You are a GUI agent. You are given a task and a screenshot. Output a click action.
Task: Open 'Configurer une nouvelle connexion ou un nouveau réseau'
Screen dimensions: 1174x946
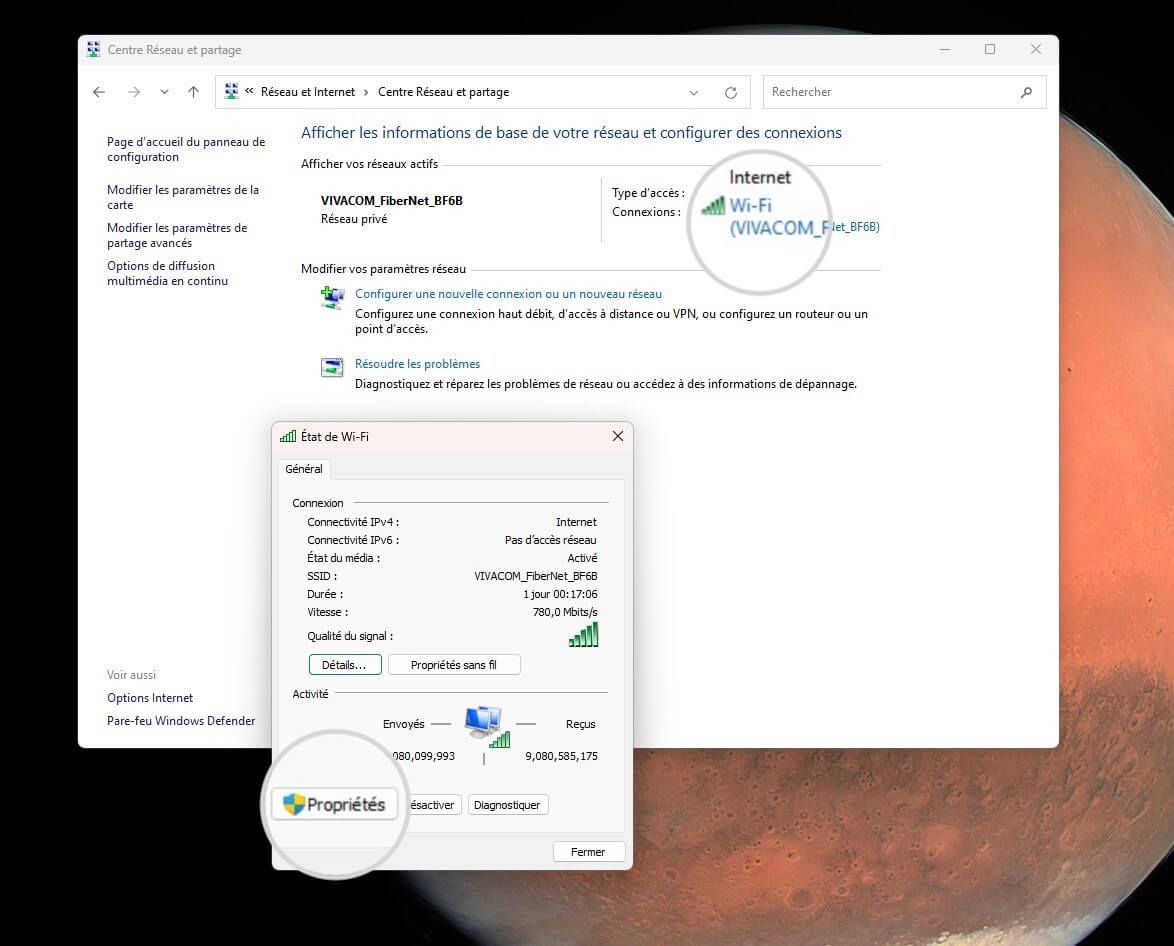click(508, 294)
